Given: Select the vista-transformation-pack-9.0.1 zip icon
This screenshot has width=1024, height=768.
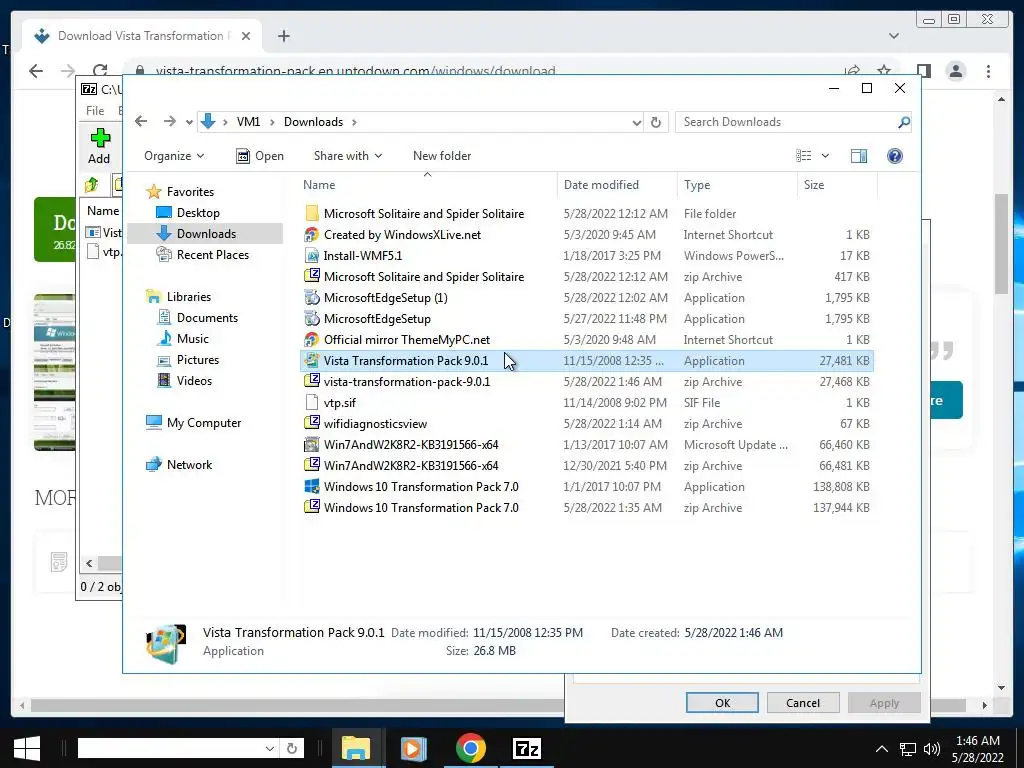Looking at the screenshot, I should point(312,381).
